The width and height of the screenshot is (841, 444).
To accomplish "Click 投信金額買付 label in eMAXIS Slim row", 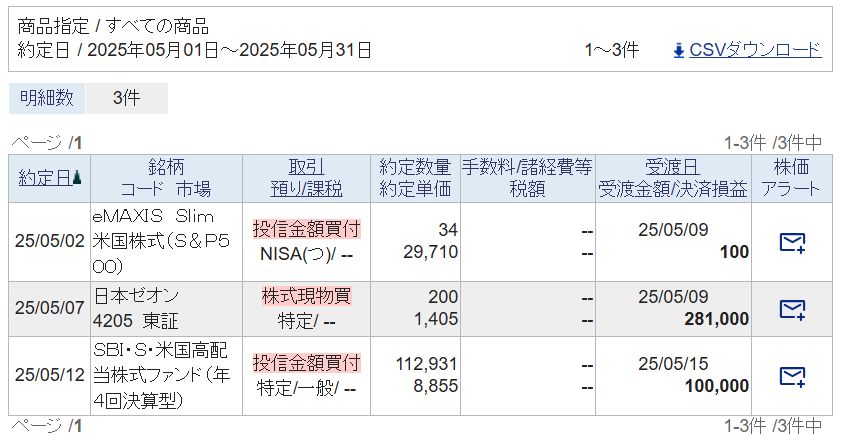I will coord(306,229).
